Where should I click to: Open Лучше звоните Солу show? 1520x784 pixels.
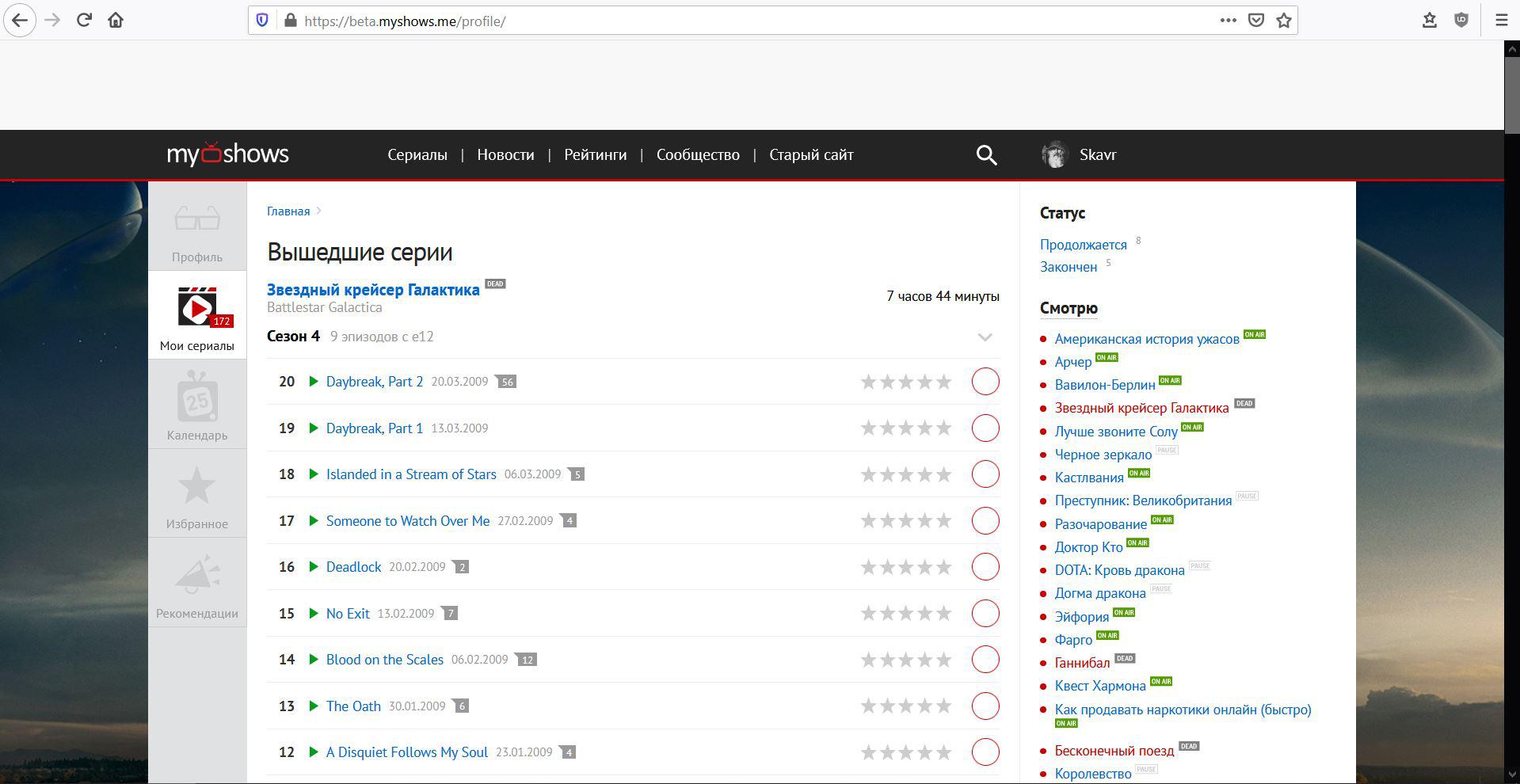click(1116, 432)
